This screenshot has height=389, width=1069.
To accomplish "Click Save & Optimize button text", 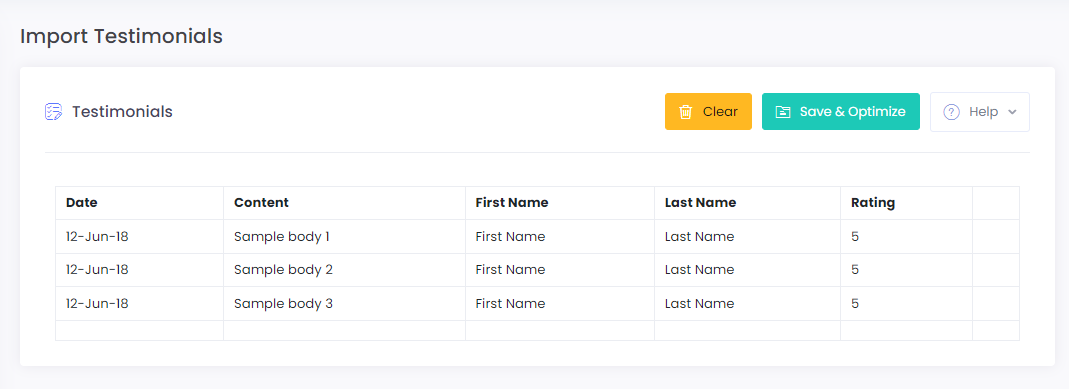I will point(852,112).
